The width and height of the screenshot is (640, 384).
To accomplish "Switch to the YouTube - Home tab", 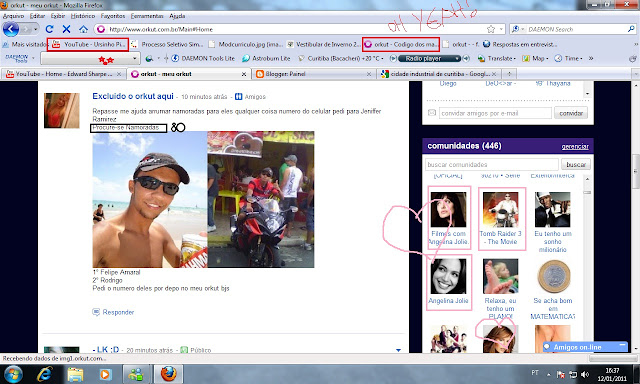I will (x=63, y=74).
